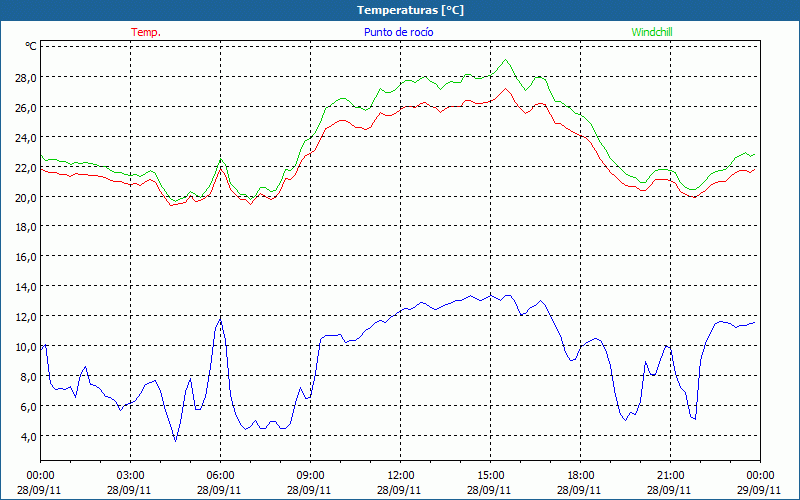Click the '10,0' y-axis value
This screenshot has width=800, height=500.
[x=26, y=347]
